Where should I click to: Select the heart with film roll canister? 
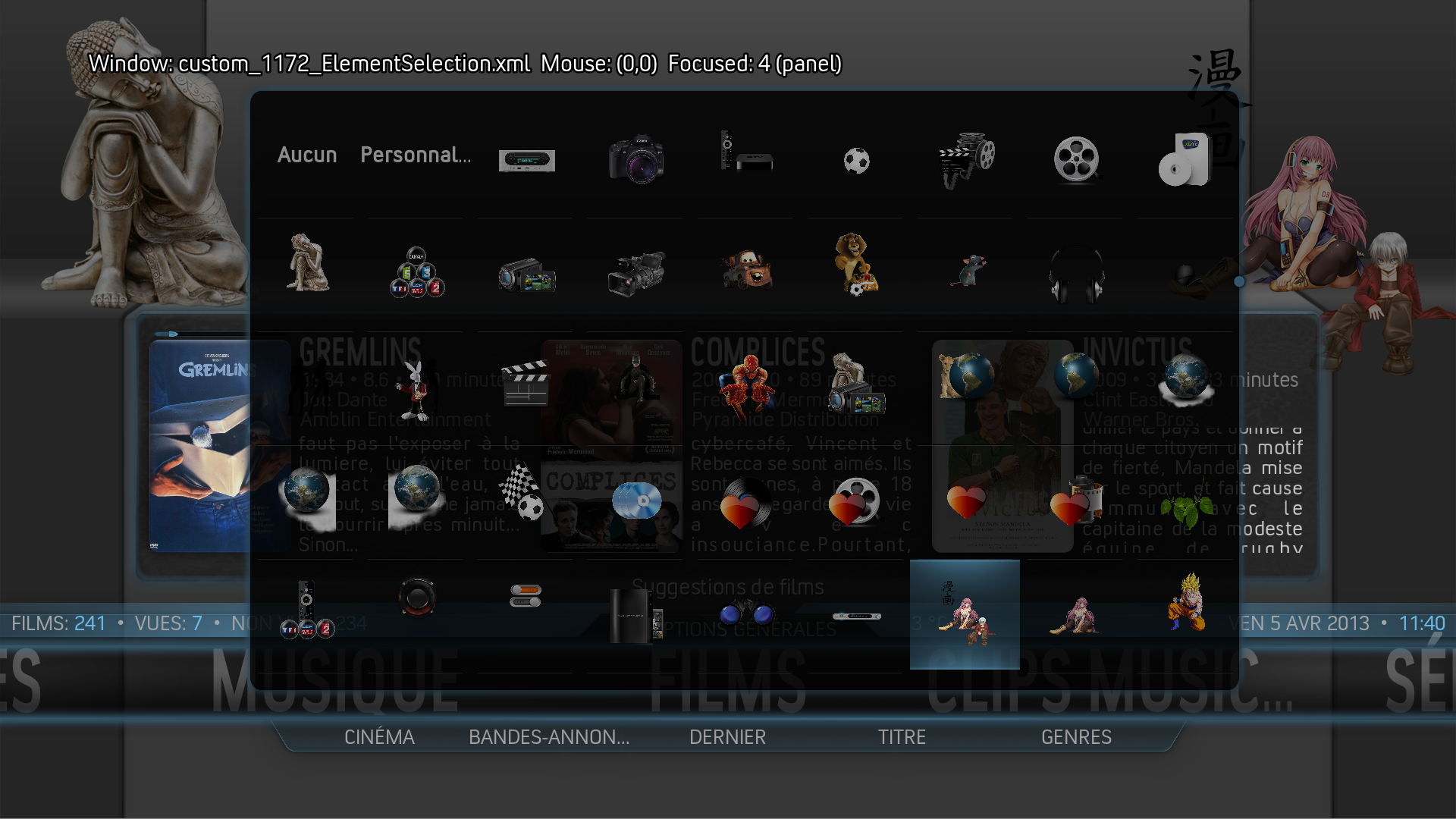click(1076, 500)
